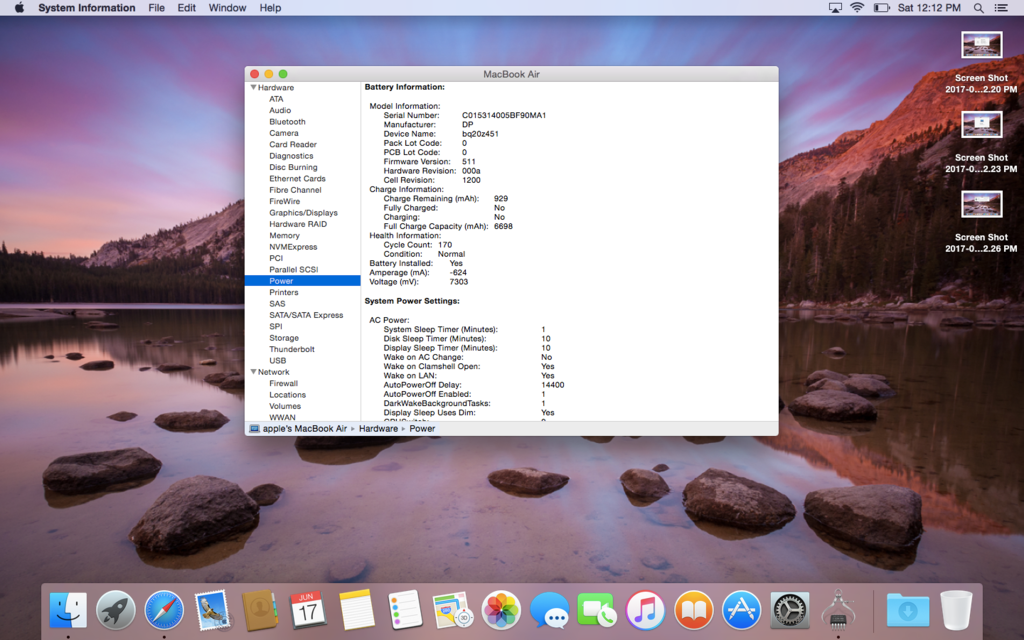The width and height of the screenshot is (1024, 640).
Task: Open FaceTime icon in Dock
Action: 596,610
